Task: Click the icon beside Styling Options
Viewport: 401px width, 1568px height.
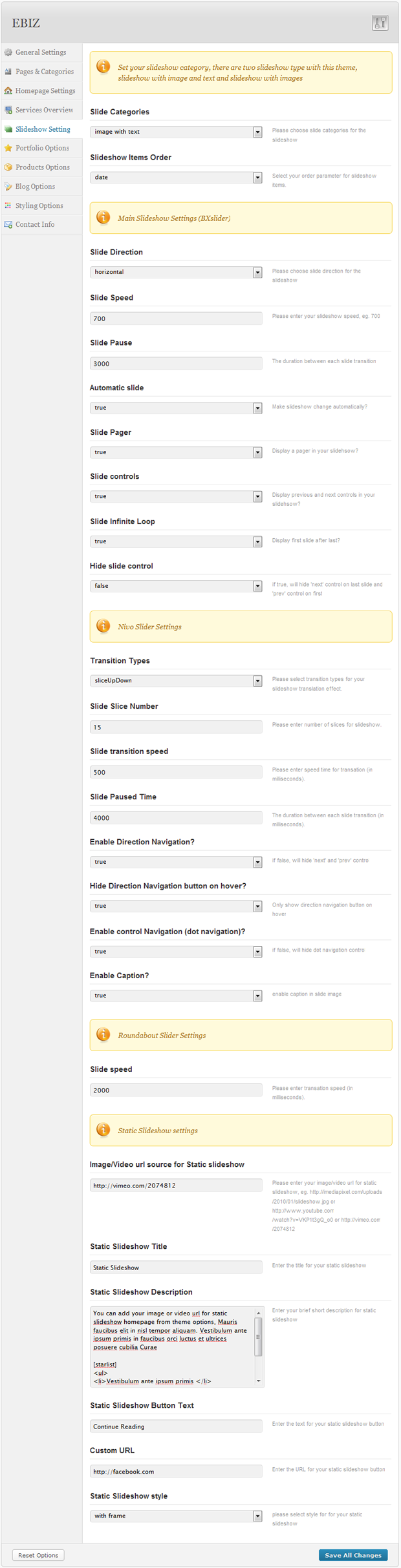Action: [8, 205]
